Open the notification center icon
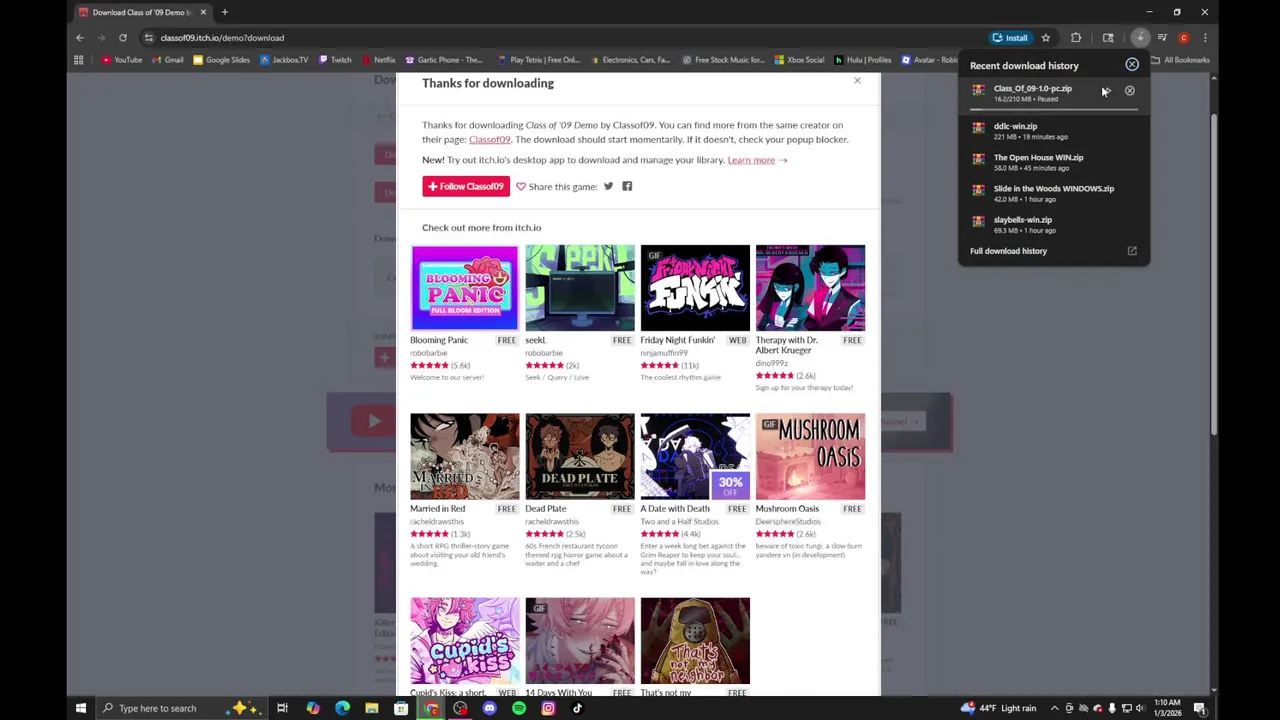The width and height of the screenshot is (1280, 720). tap(1199, 708)
